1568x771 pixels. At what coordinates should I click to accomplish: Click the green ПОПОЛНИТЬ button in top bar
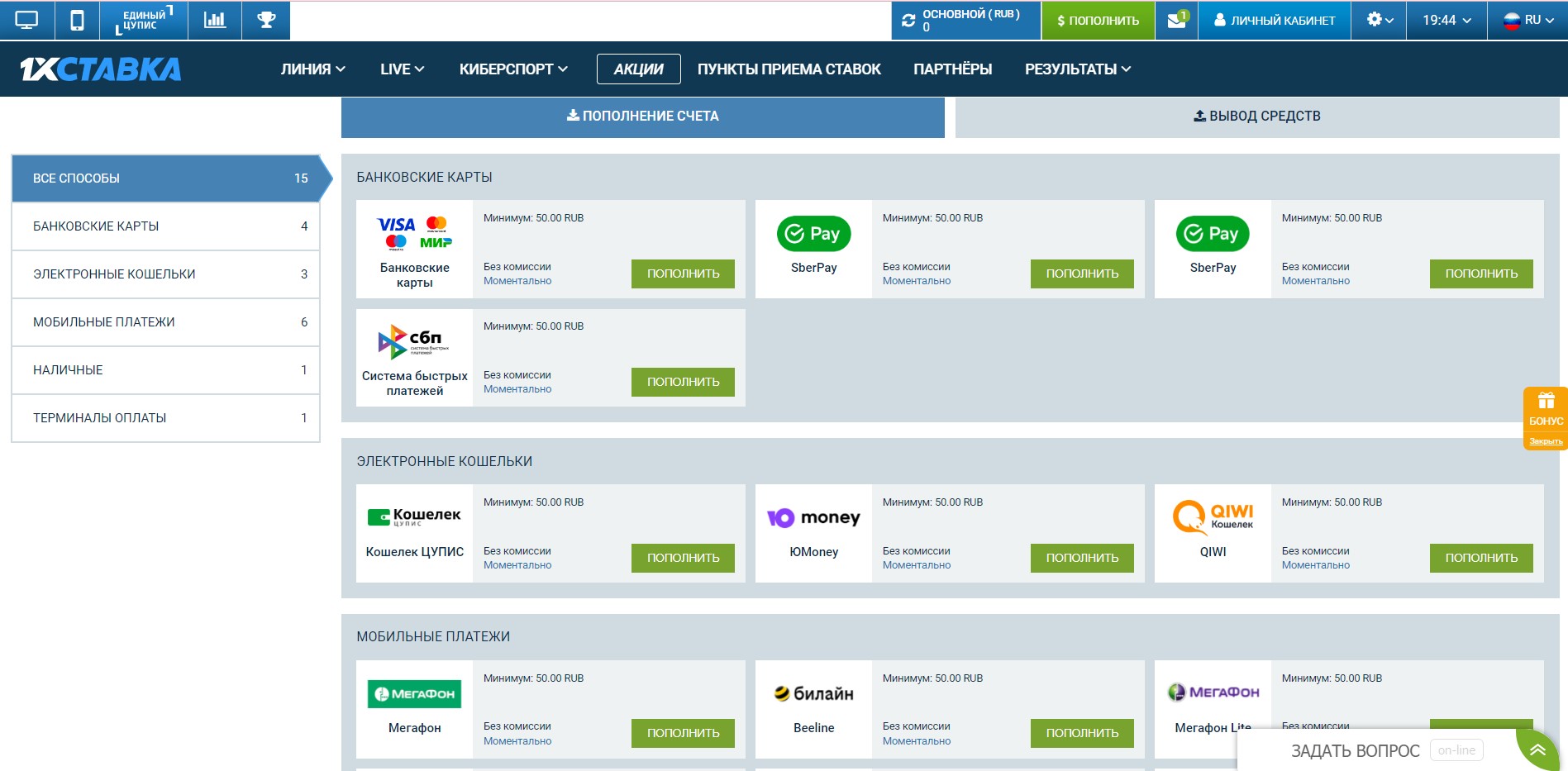click(x=1098, y=20)
